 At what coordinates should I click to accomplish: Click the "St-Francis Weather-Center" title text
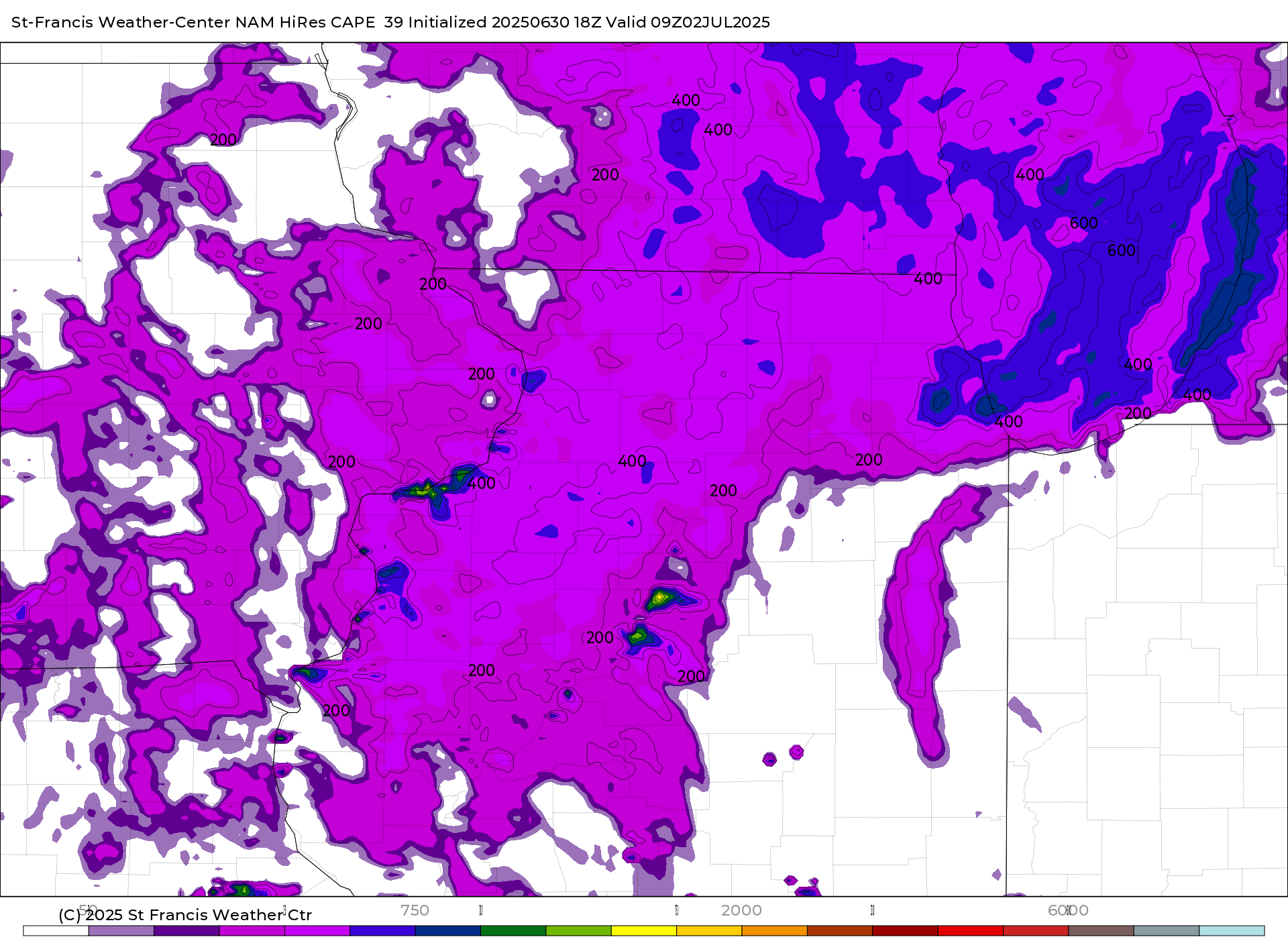(x=121, y=22)
